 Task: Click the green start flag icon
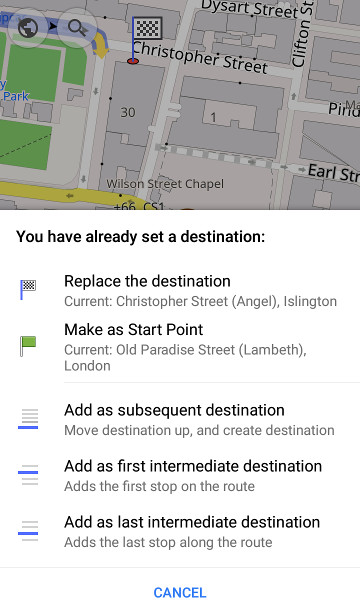click(28, 346)
